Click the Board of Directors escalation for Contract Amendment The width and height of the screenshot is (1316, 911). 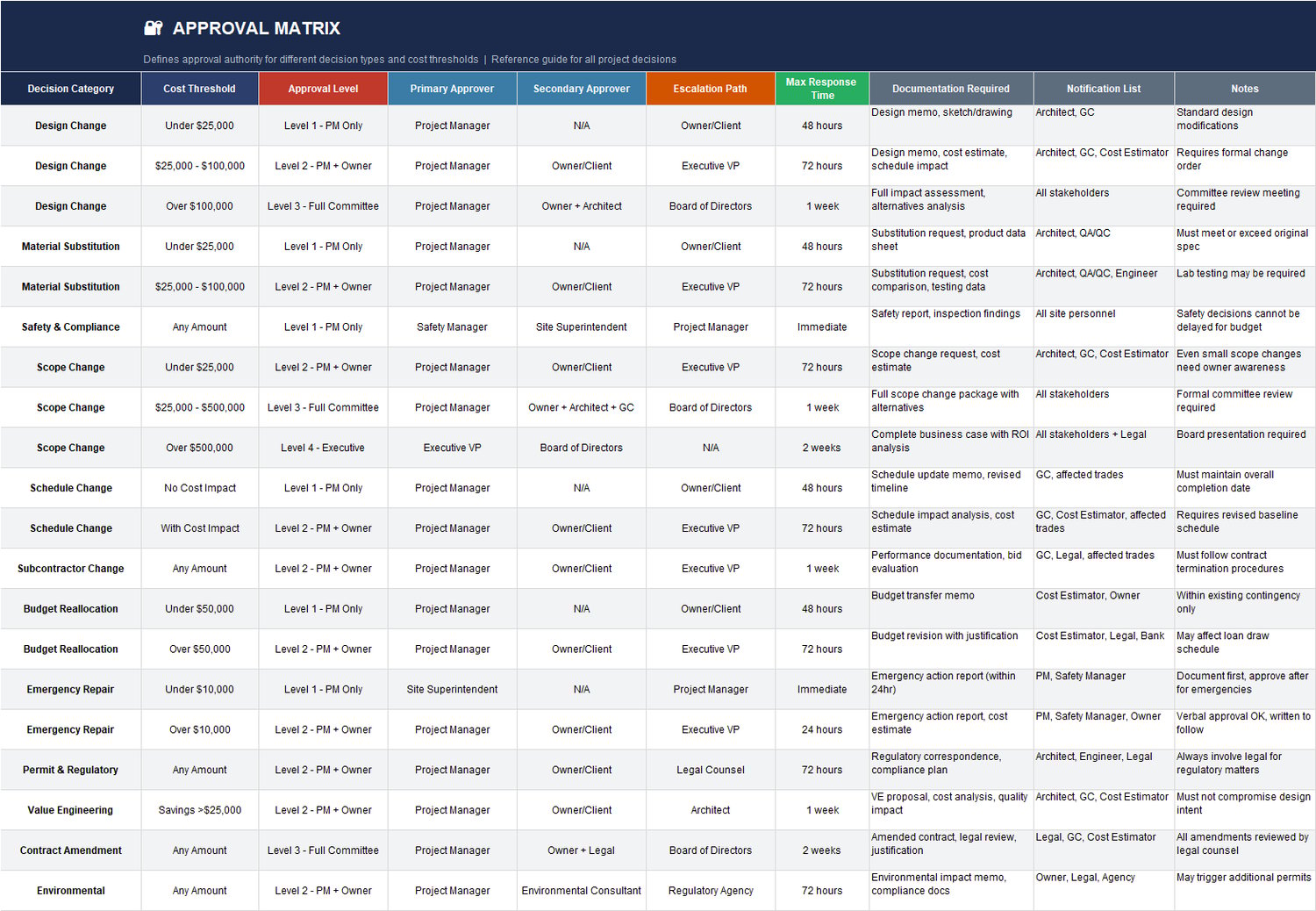(710, 850)
